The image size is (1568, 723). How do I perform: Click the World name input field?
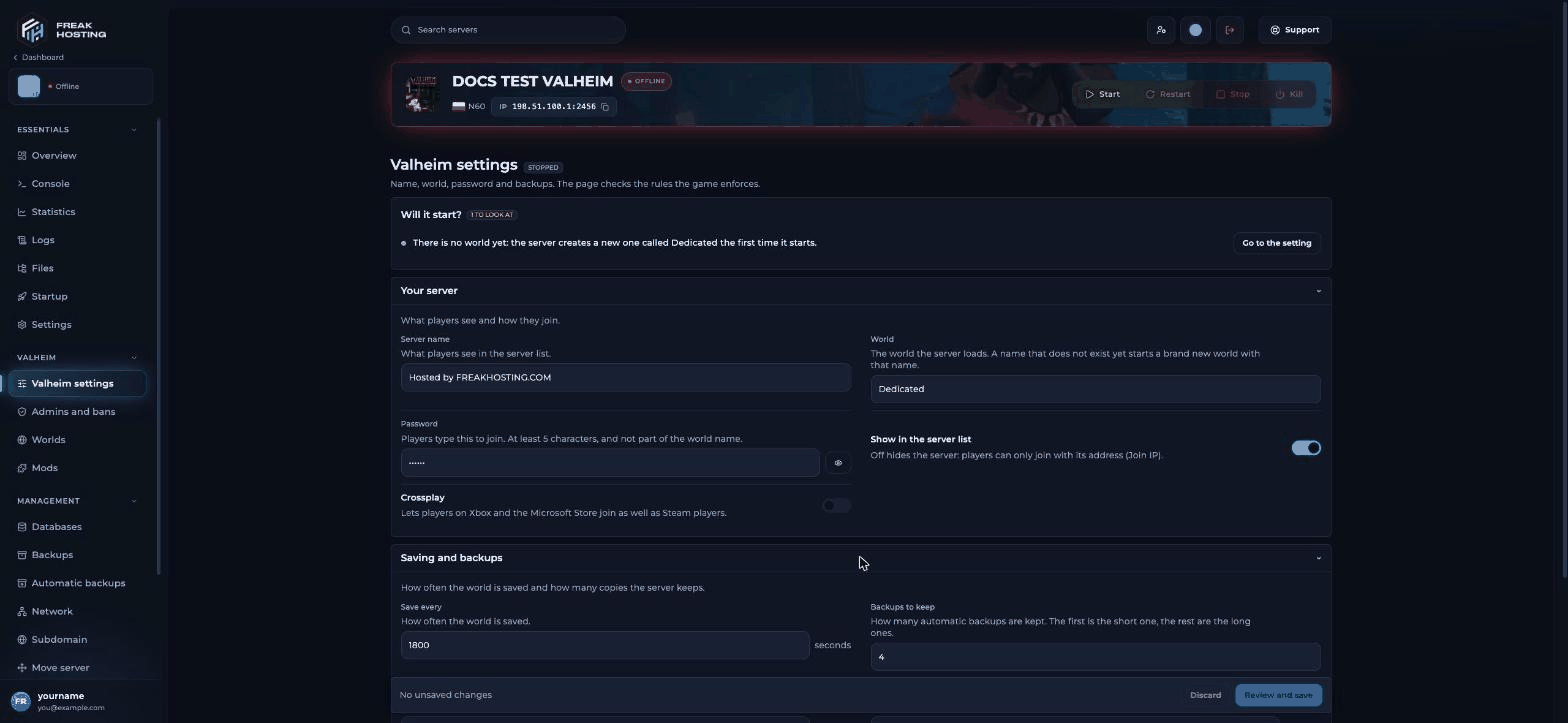pos(1095,389)
